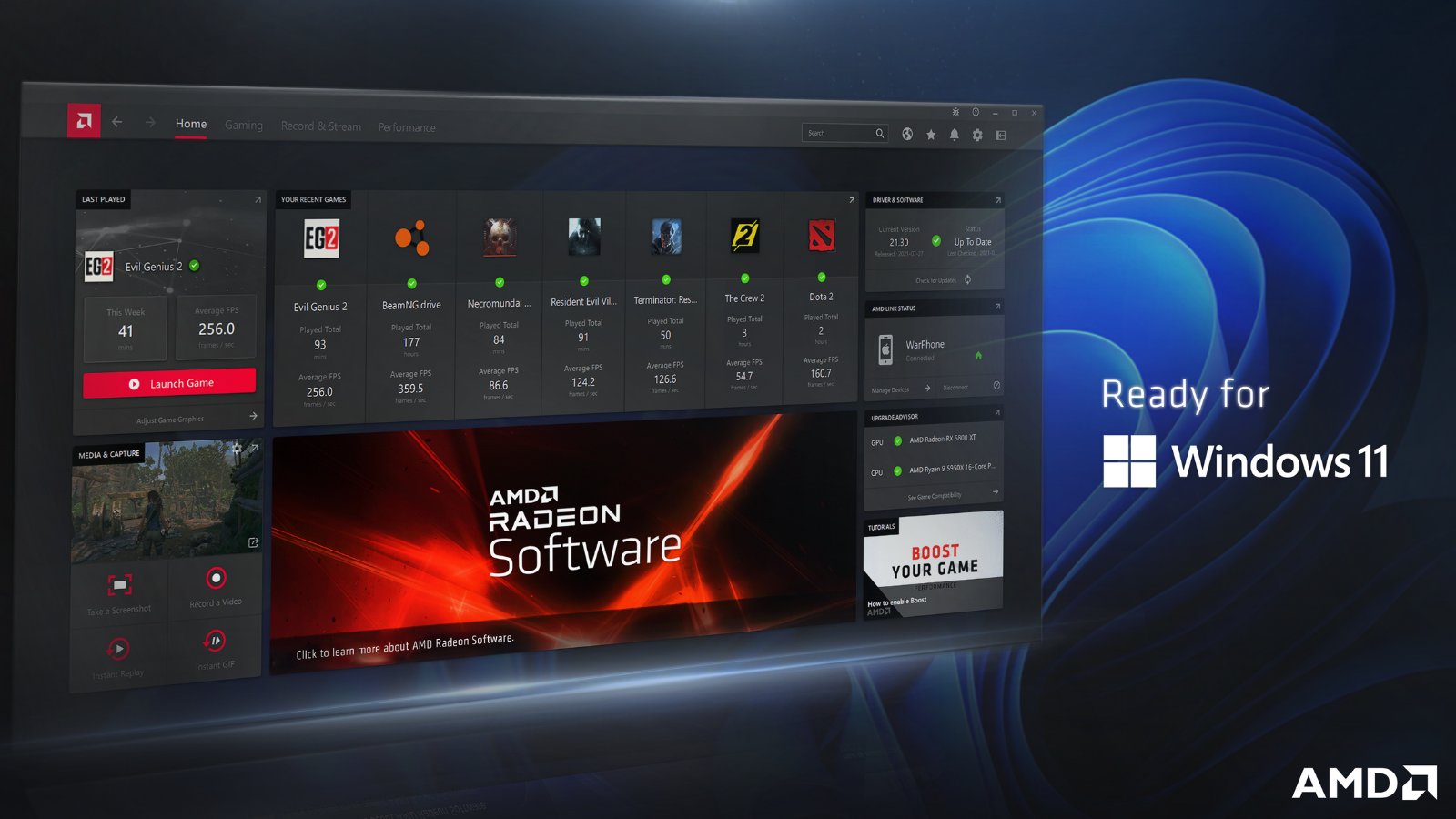Expand the Upgrade Advisor panel
The height and width of the screenshot is (819, 1456).
(x=997, y=412)
